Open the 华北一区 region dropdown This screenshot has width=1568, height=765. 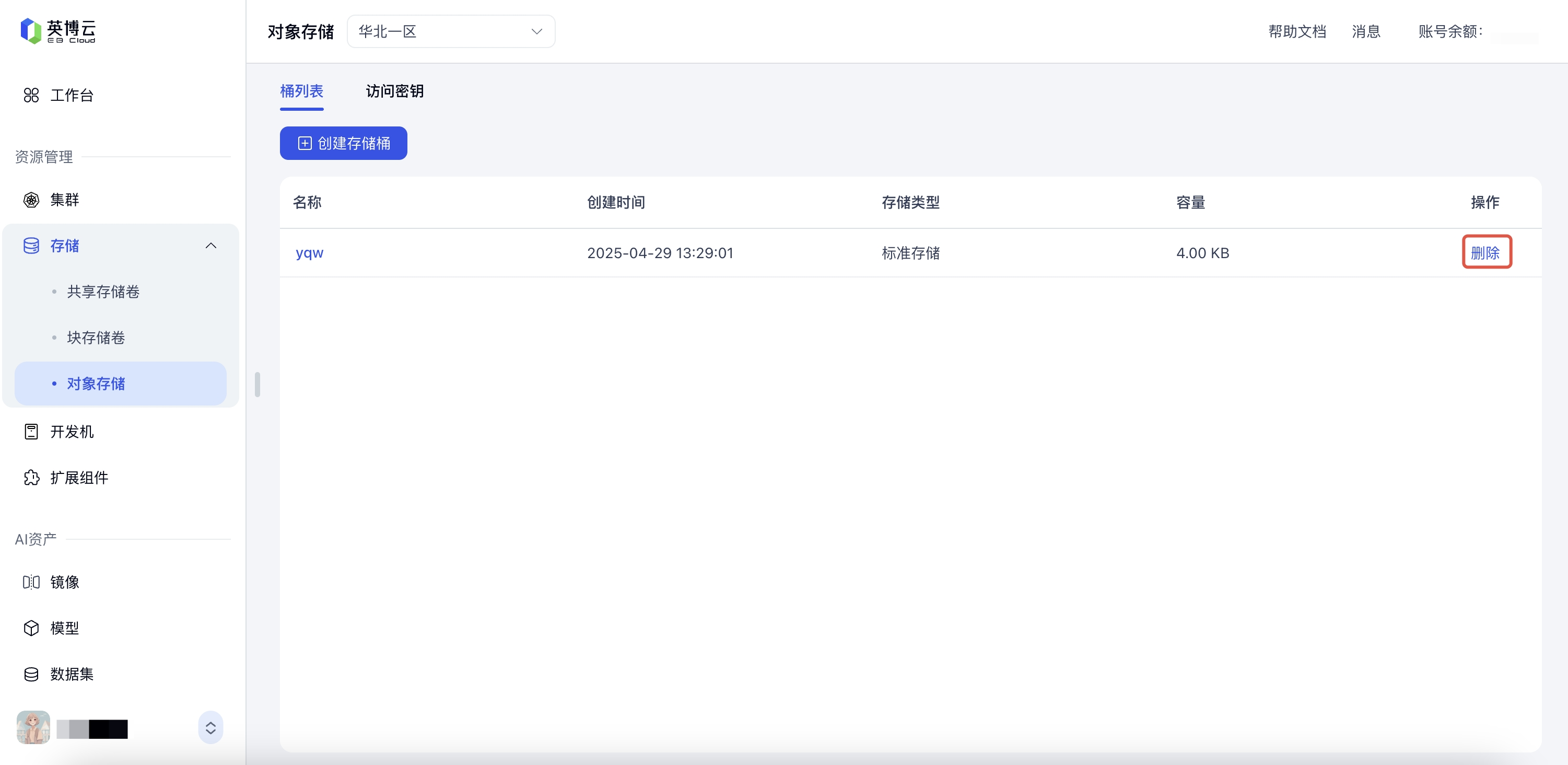coord(450,31)
